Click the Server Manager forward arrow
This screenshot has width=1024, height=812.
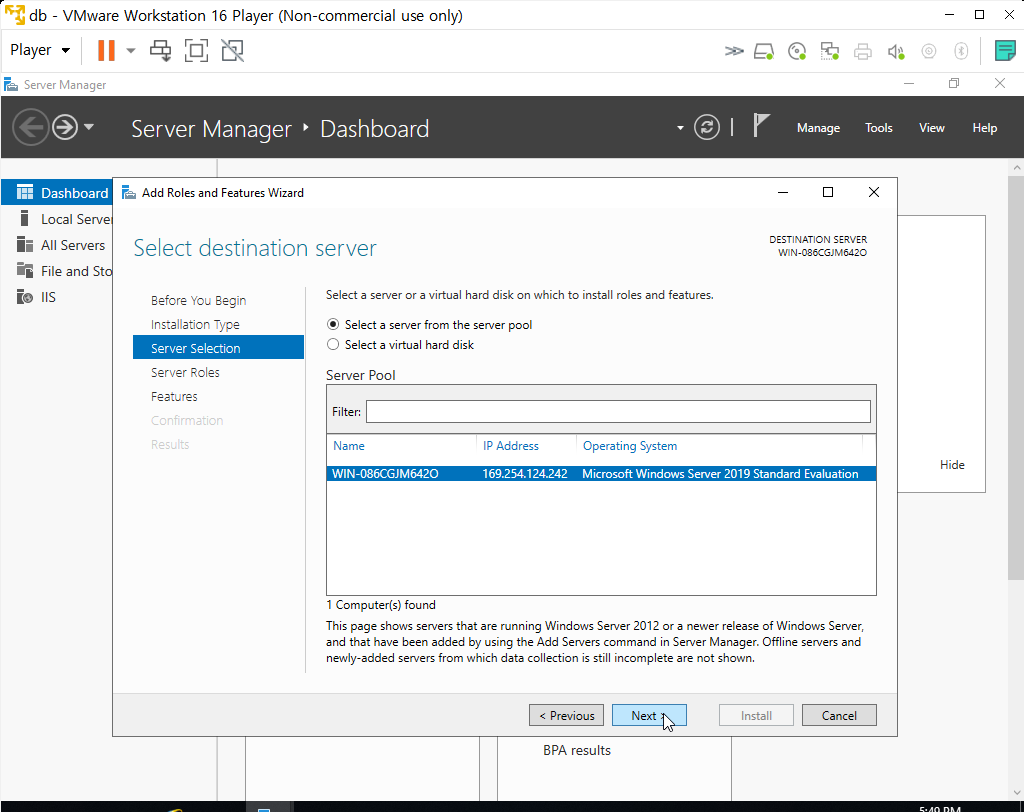[x=65, y=127]
